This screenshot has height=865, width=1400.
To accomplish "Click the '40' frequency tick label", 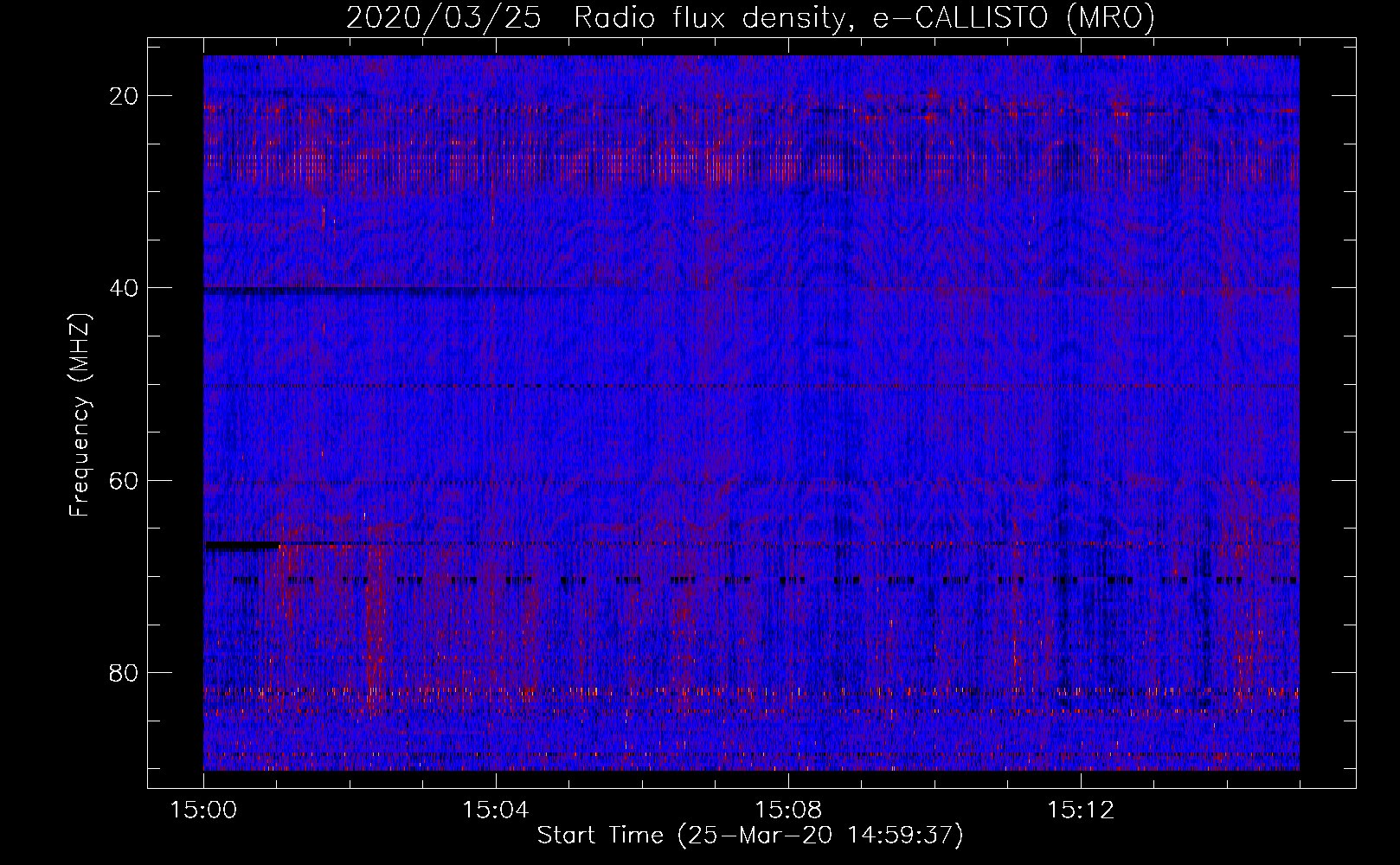I will [124, 287].
